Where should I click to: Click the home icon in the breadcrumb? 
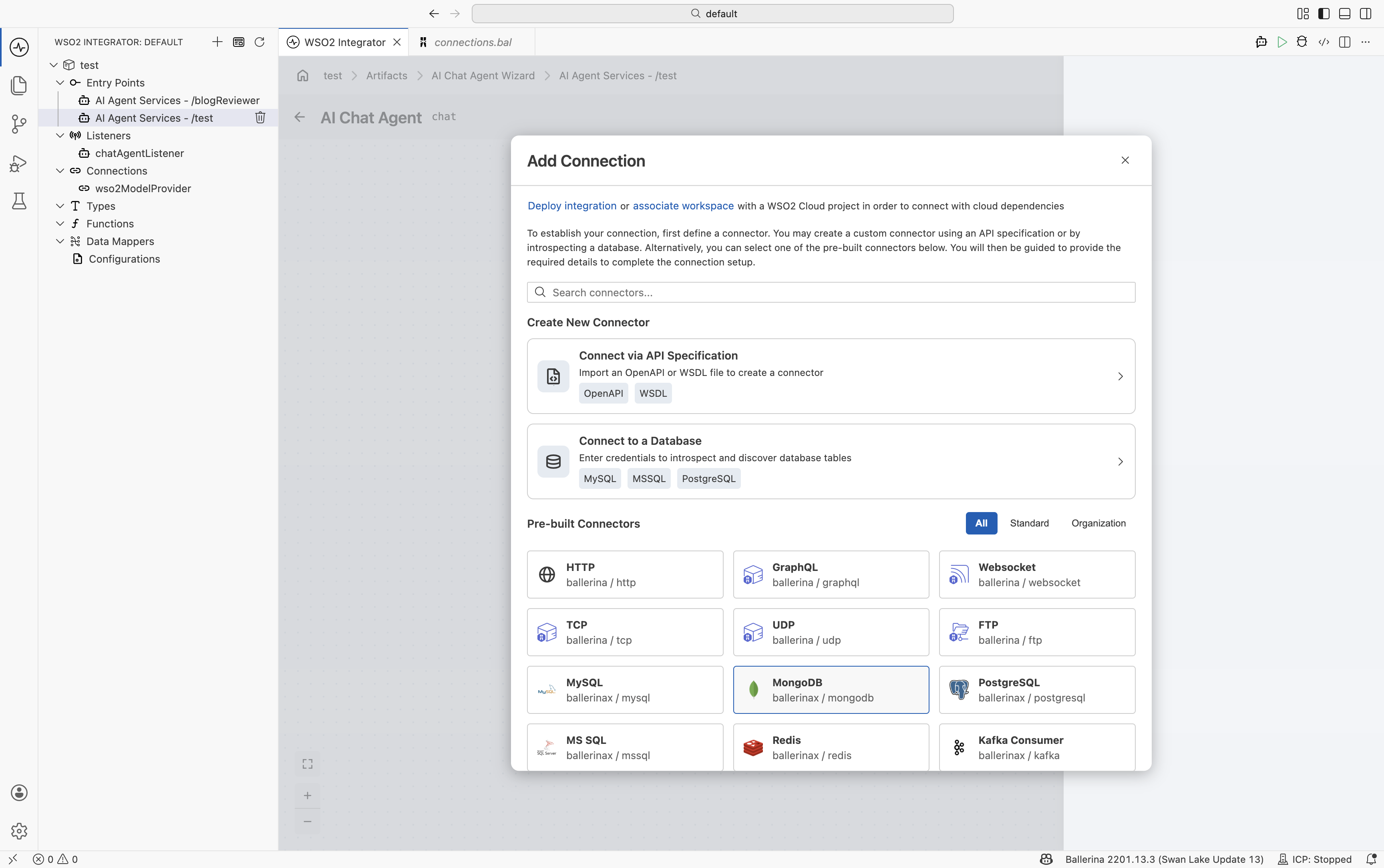click(x=302, y=76)
